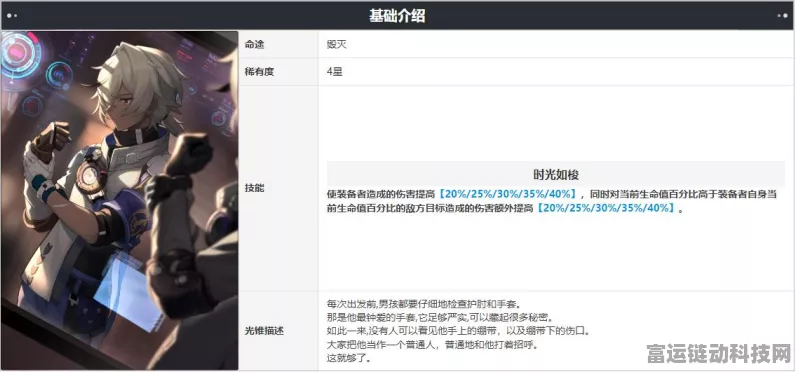The width and height of the screenshot is (796, 372).
Task: Click the 时光如梭 skill name heading
Action: coord(556,175)
